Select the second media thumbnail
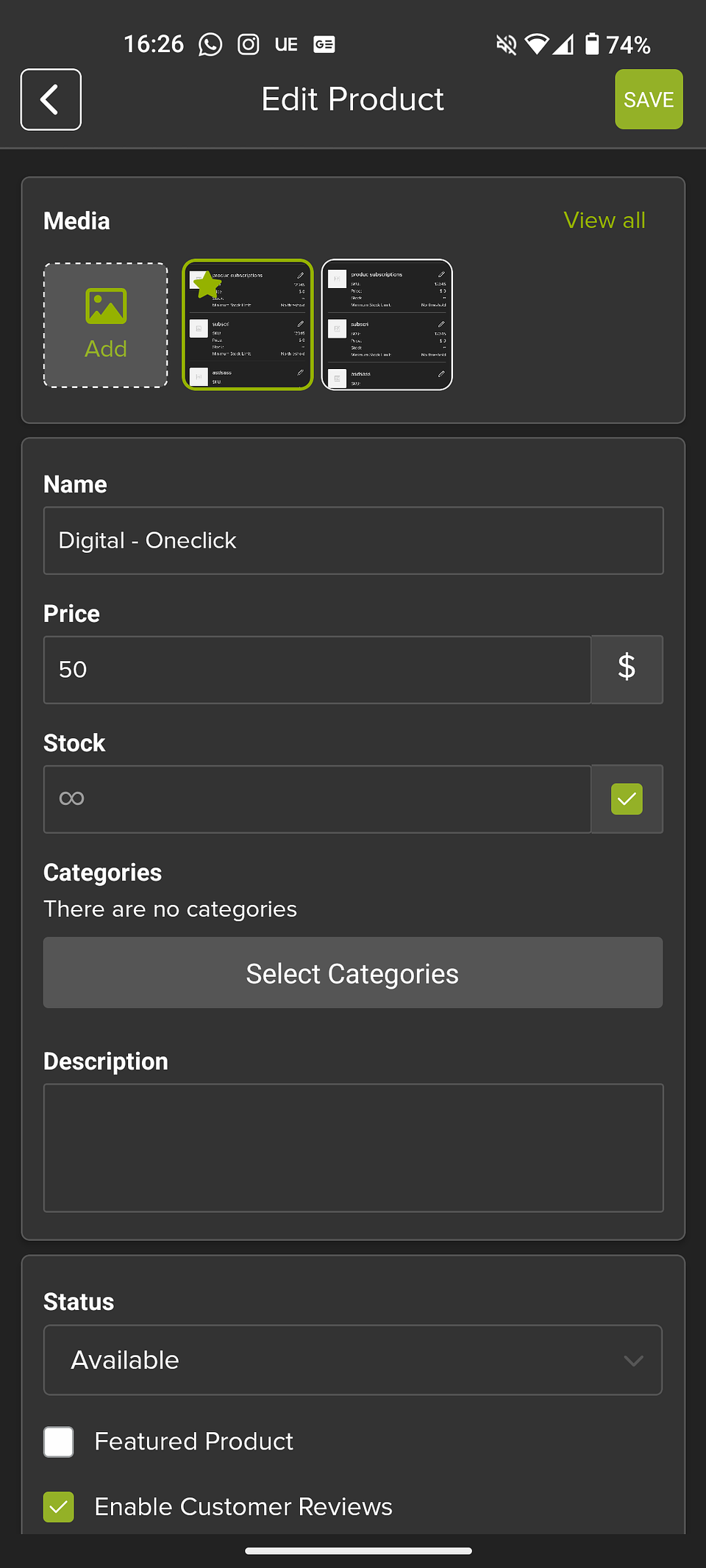 click(x=387, y=325)
